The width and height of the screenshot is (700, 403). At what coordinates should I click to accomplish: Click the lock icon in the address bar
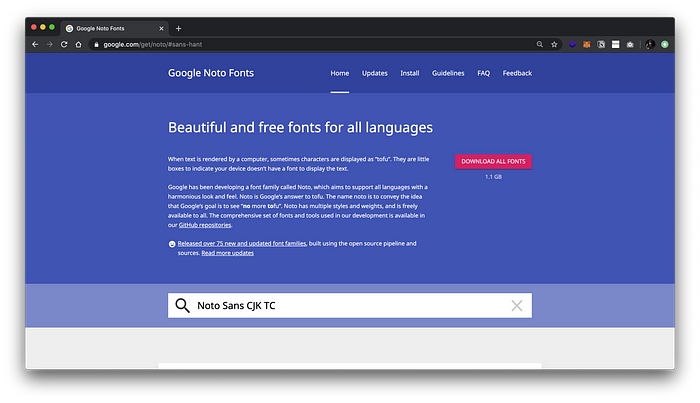[96, 45]
